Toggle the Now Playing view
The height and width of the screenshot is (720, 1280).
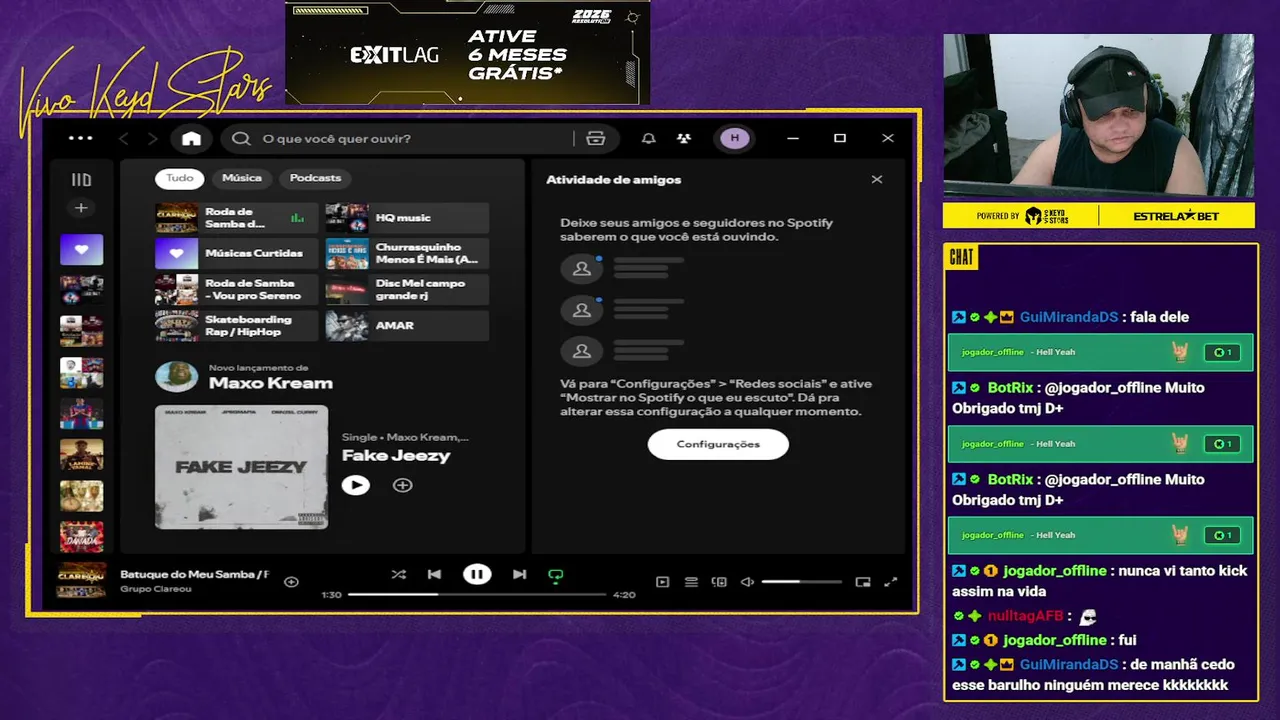662,582
